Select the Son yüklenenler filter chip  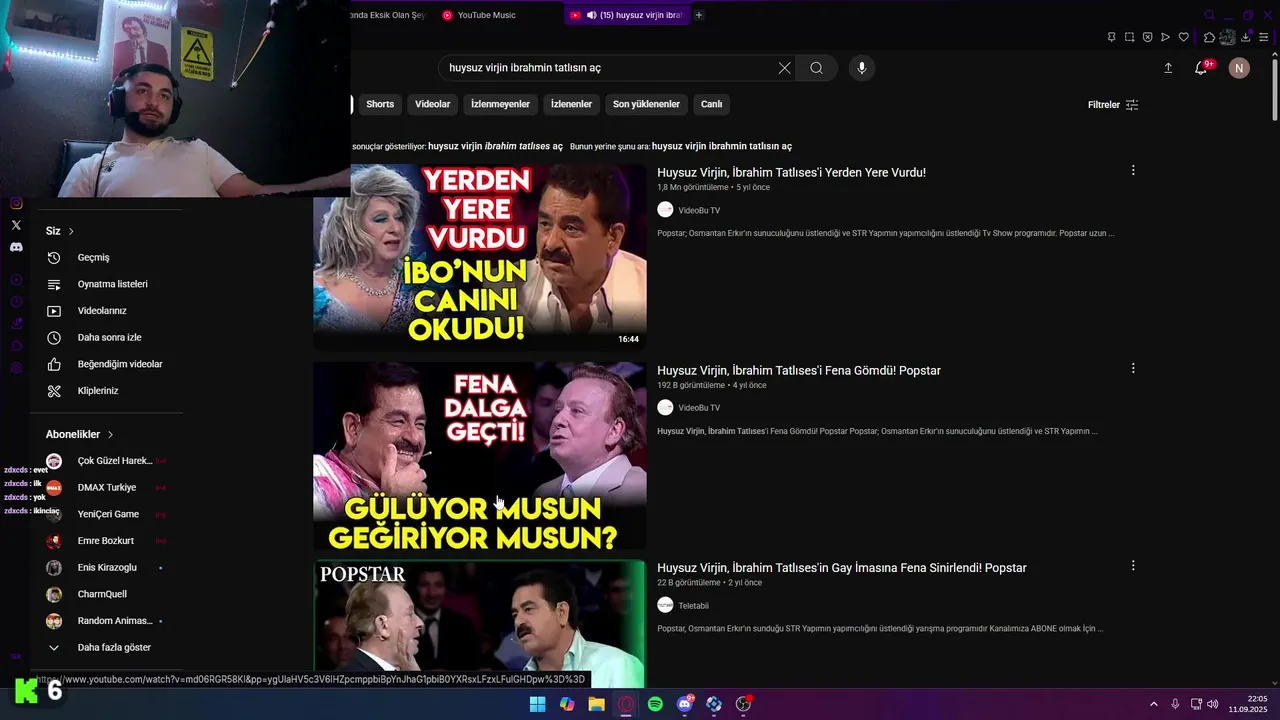coord(646,104)
